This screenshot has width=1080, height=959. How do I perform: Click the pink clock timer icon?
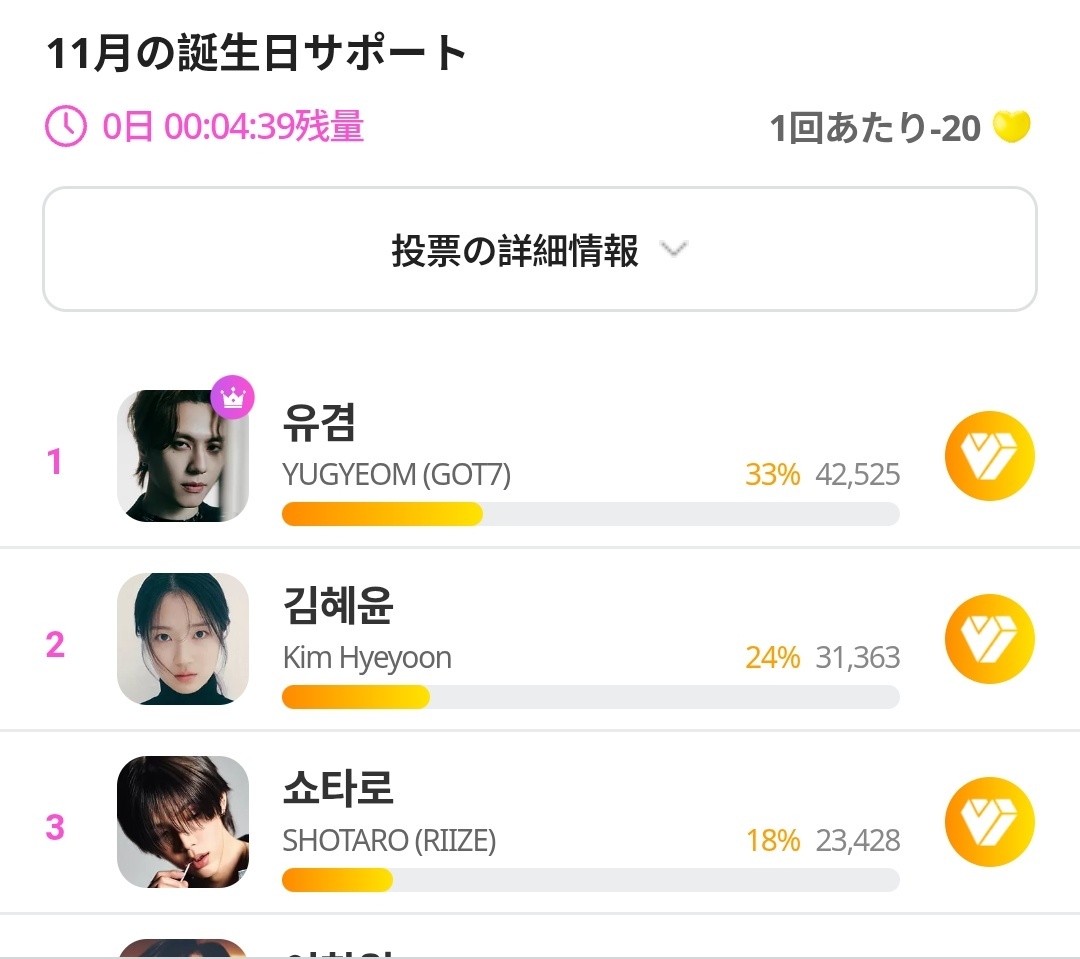(67, 127)
